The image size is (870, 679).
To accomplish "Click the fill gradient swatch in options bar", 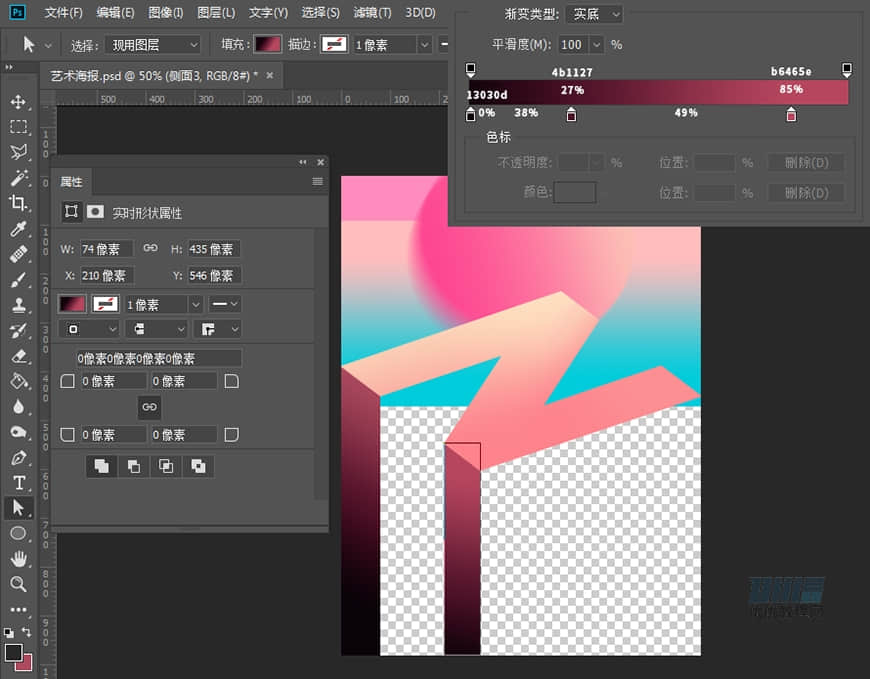I will (x=267, y=45).
